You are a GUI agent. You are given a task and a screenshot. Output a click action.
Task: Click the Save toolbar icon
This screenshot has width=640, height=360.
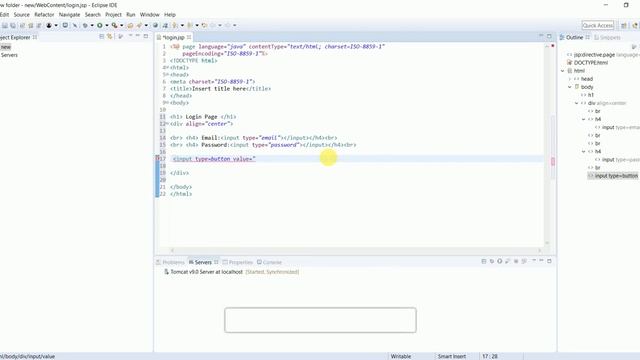pos(4,25)
